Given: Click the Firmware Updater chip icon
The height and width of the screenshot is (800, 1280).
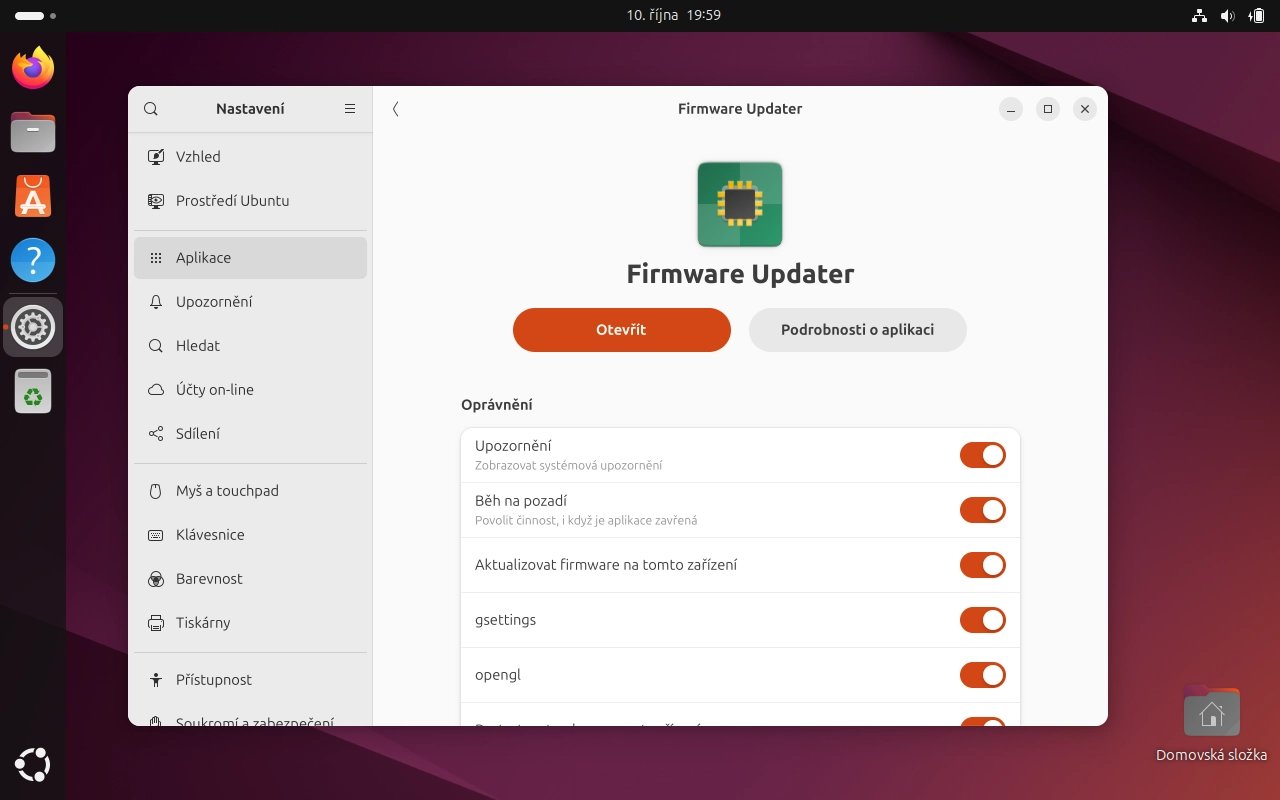Looking at the screenshot, I should [740, 204].
